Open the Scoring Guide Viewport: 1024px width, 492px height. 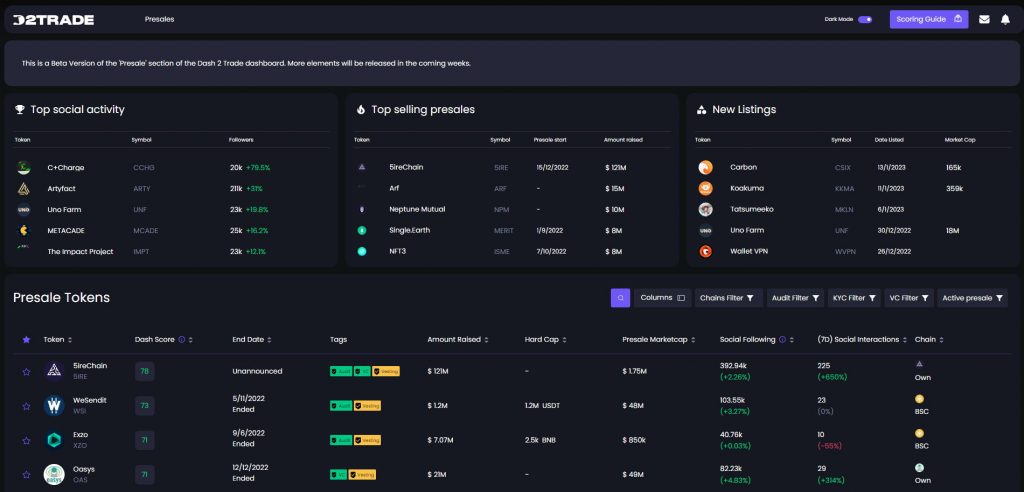coord(929,19)
